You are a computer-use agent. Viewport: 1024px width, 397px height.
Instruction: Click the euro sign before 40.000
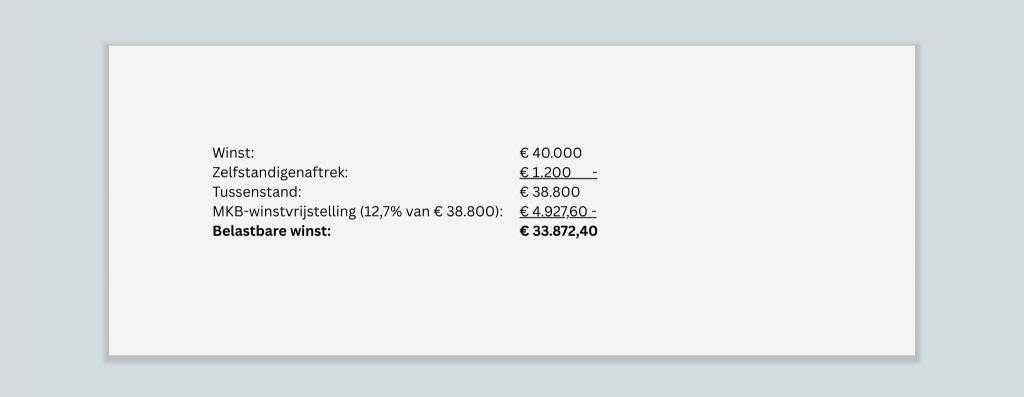[524, 153]
